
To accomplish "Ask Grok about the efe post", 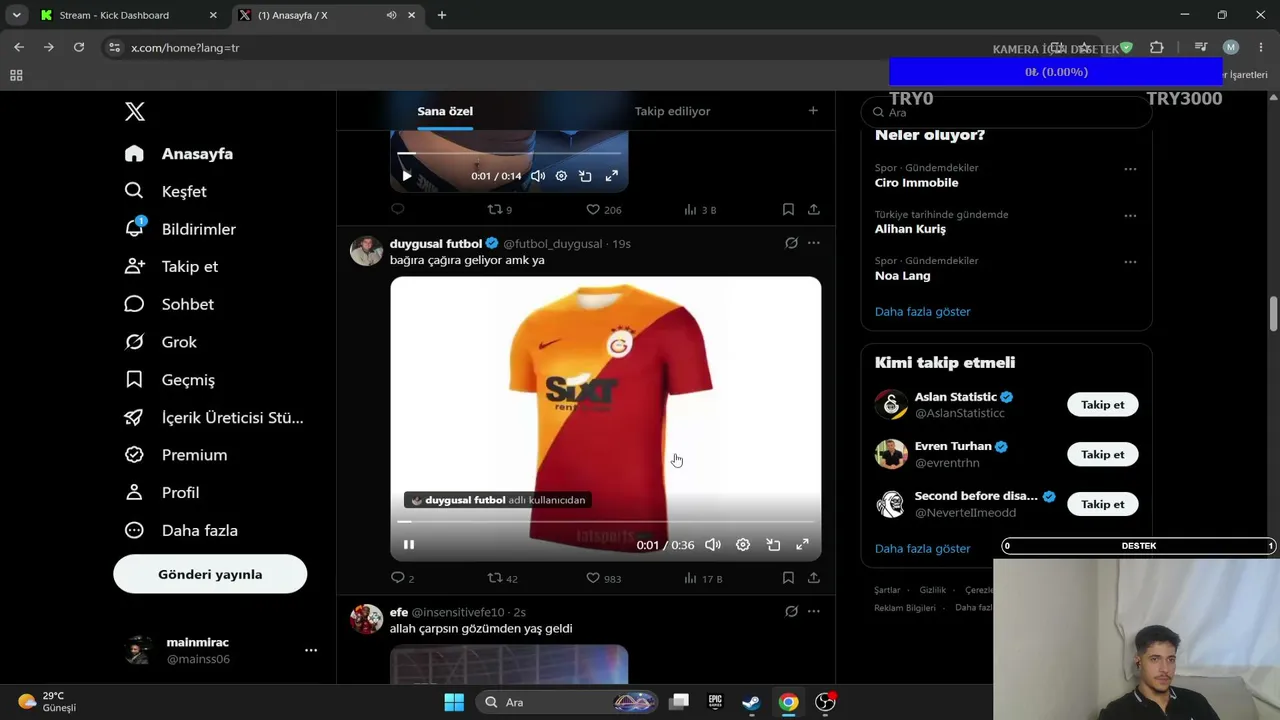I will click(x=791, y=611).
